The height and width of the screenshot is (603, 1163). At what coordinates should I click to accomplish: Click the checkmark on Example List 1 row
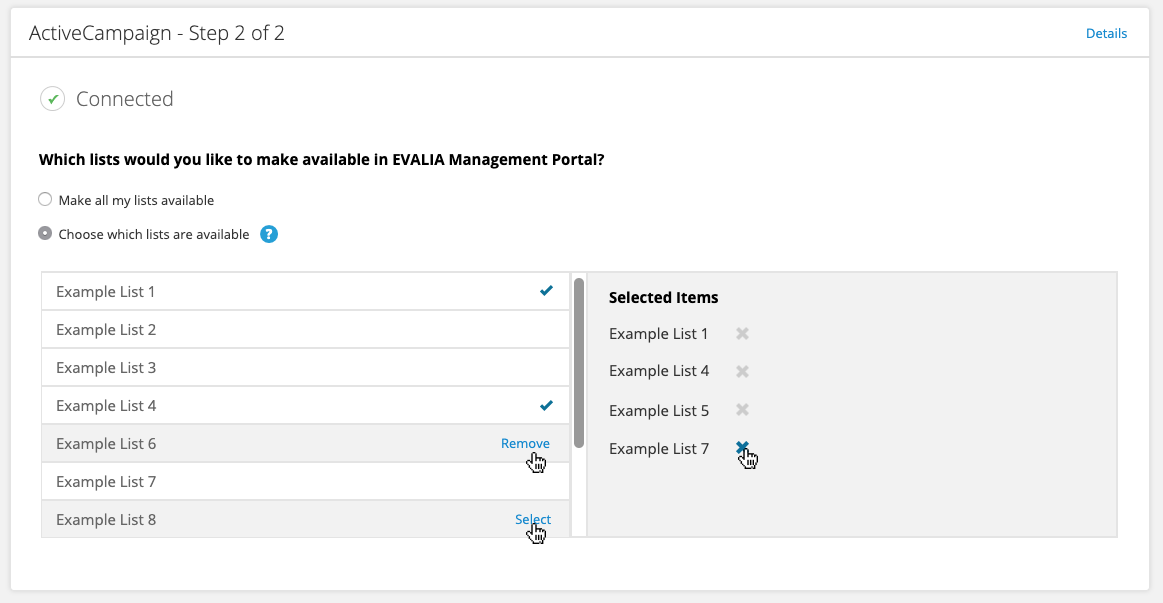547,291
